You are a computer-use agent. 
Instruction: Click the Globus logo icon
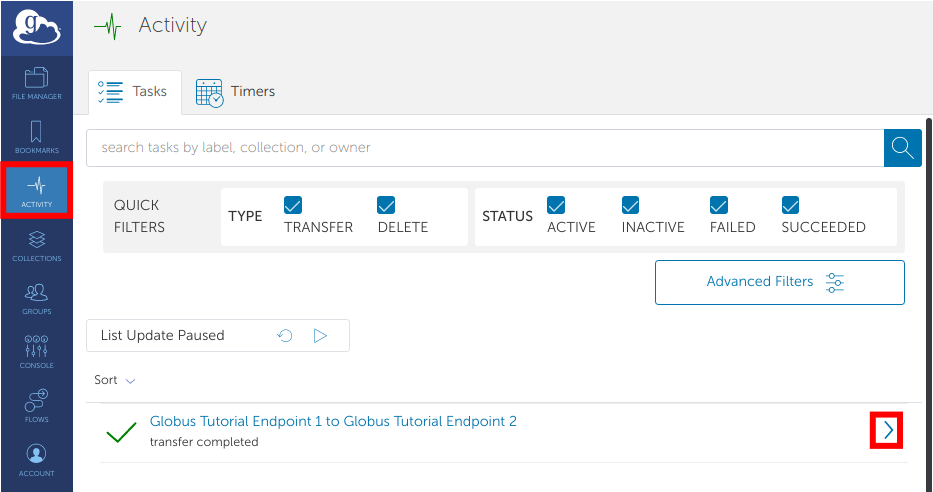(36, 27)
